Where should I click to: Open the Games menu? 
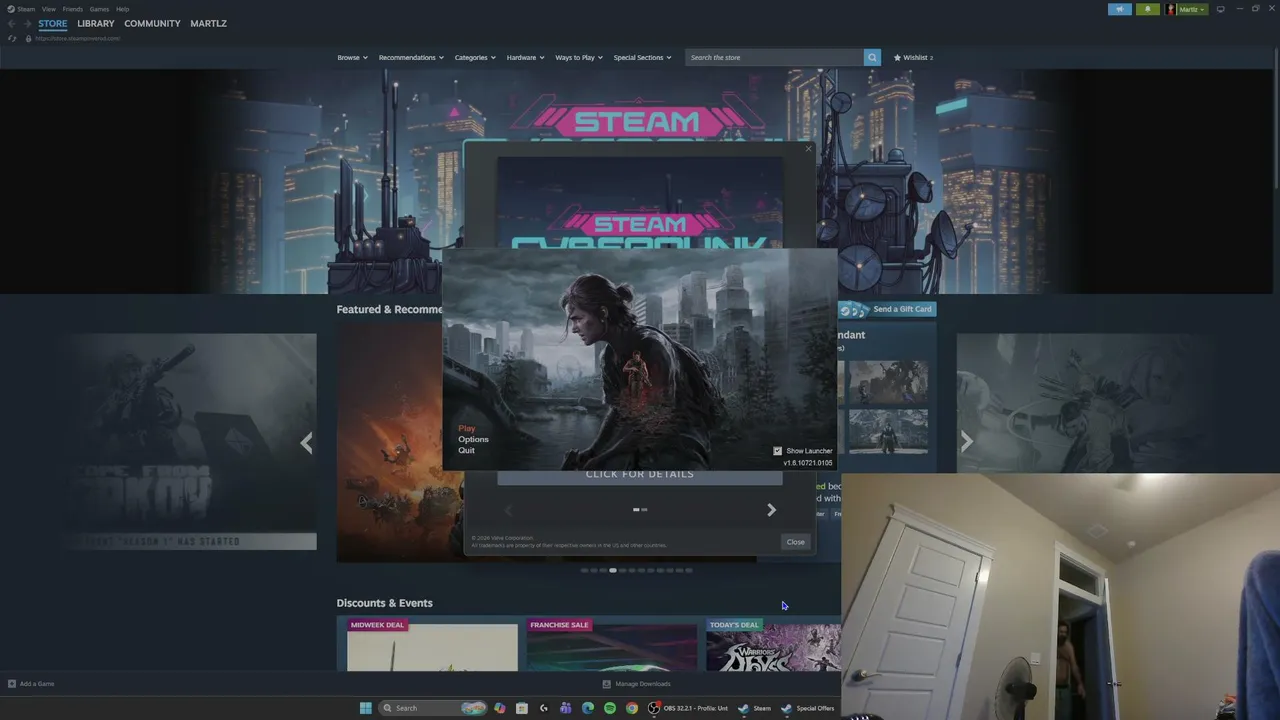click(99, 9)
